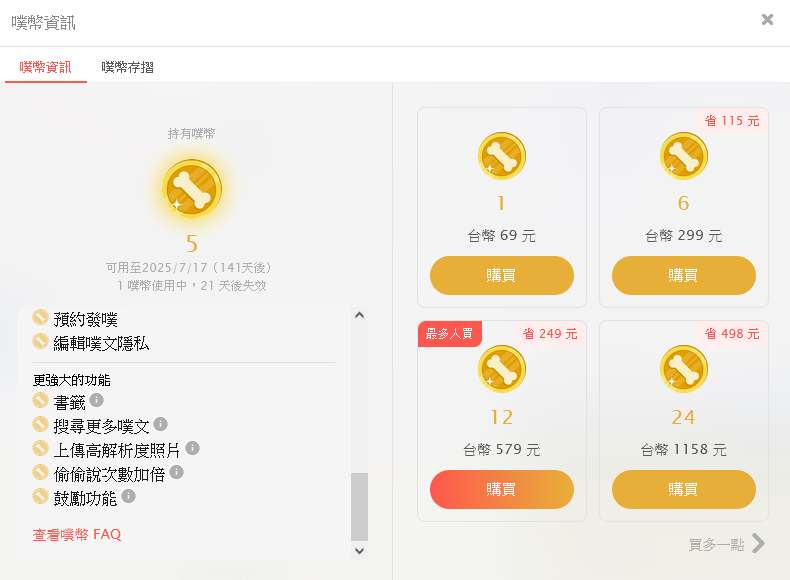This screenshot has height=580, width=790.
Task: Buy the 24-coin package for 1158 元
Action: click(x=684, y=489)
